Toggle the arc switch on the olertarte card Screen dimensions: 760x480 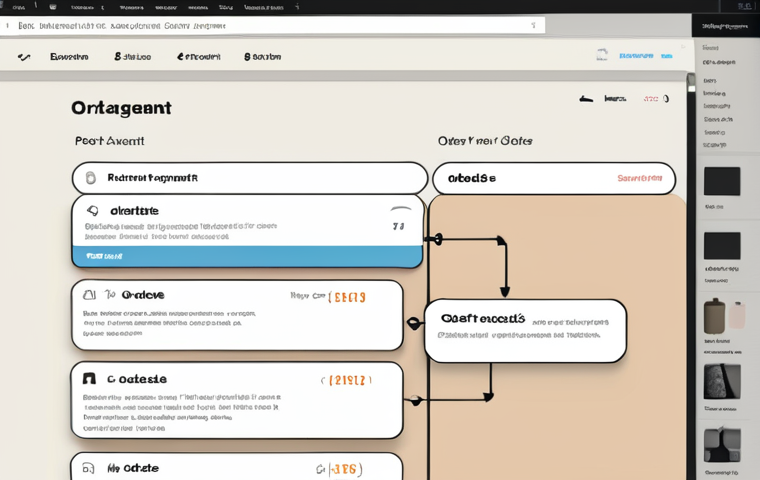tap(401, 209)
